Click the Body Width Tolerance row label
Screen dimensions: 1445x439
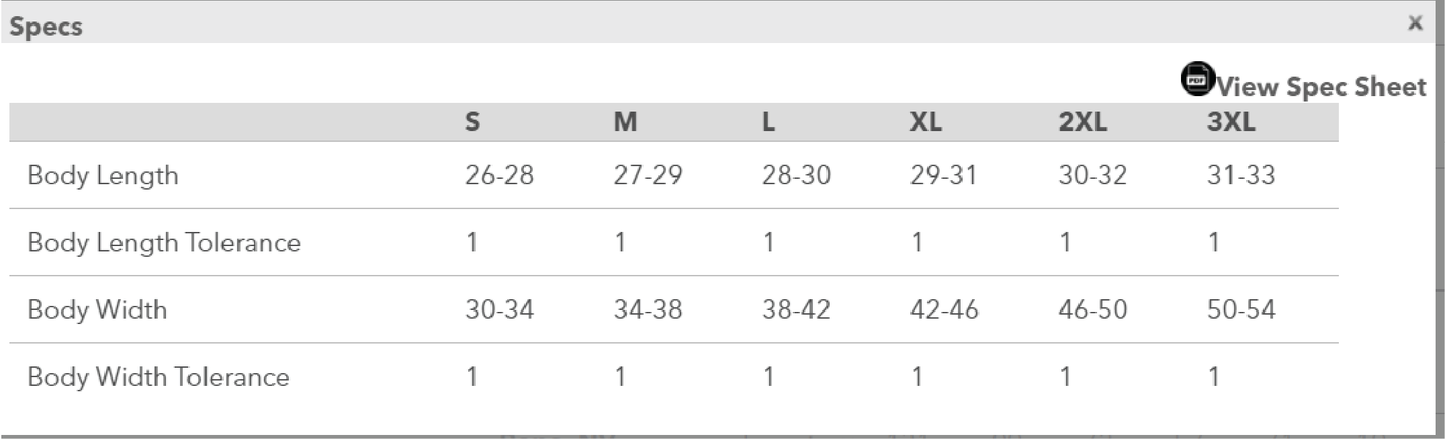[158, 377]
